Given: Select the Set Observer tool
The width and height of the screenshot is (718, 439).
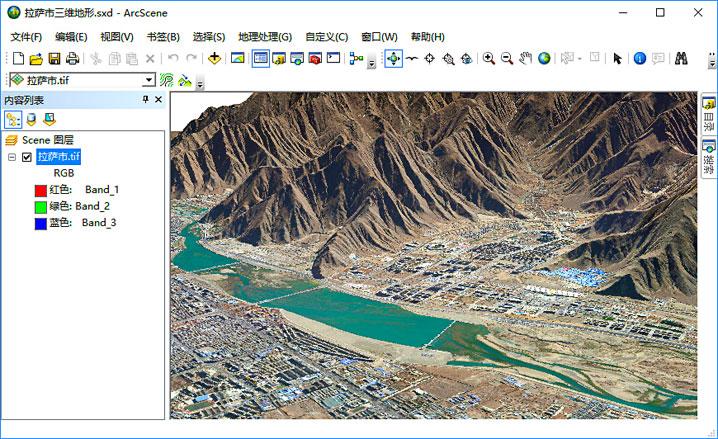Looking at the screenshot, I should tap(466, 59).
